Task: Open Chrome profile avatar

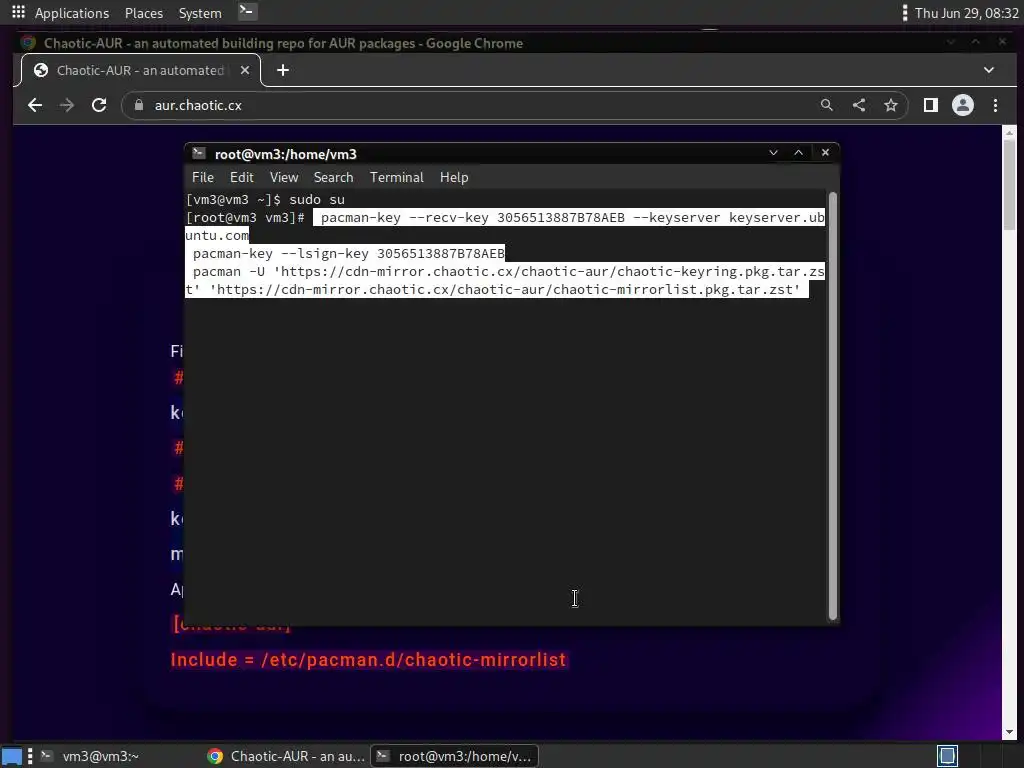Action: point(963,105)
